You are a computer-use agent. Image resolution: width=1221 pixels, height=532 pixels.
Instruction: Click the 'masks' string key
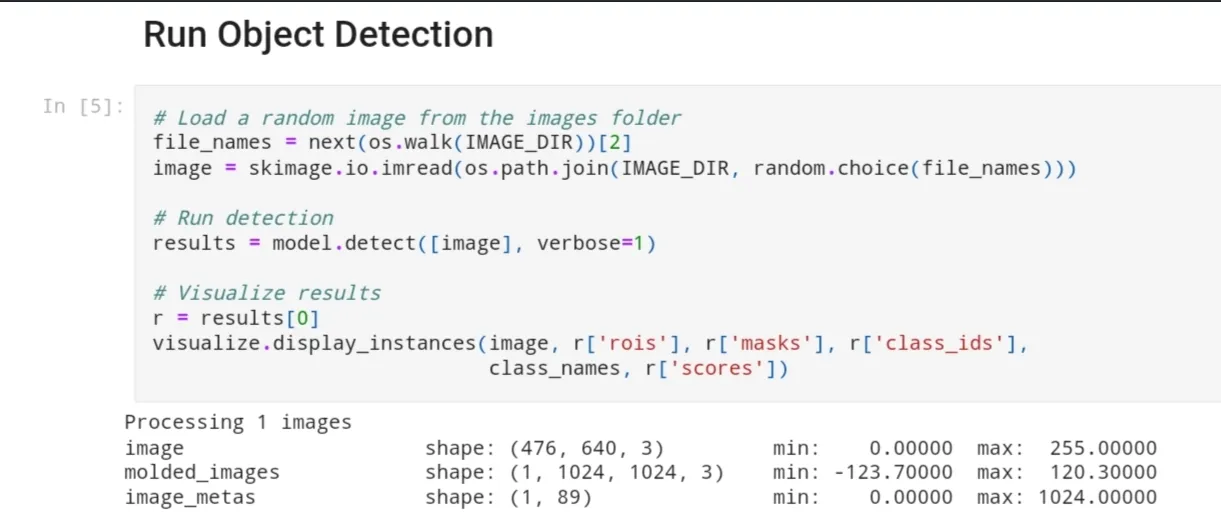click(772, 343)
